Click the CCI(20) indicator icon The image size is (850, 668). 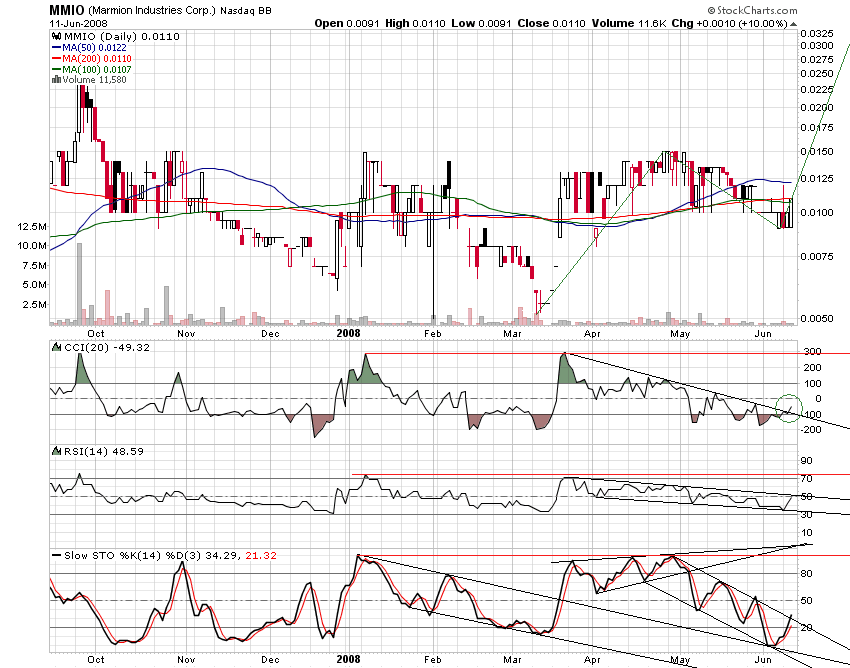click(56, 346)
